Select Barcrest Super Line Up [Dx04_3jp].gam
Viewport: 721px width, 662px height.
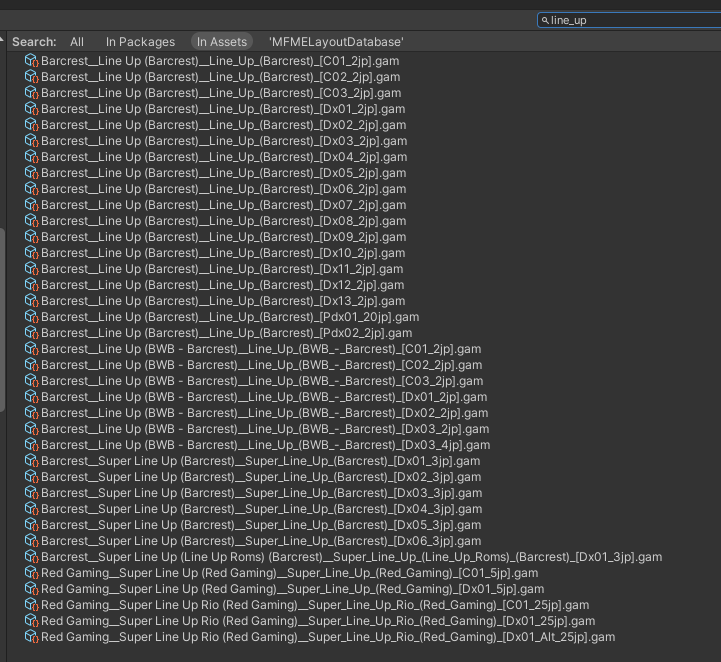[x=262, y=509]
